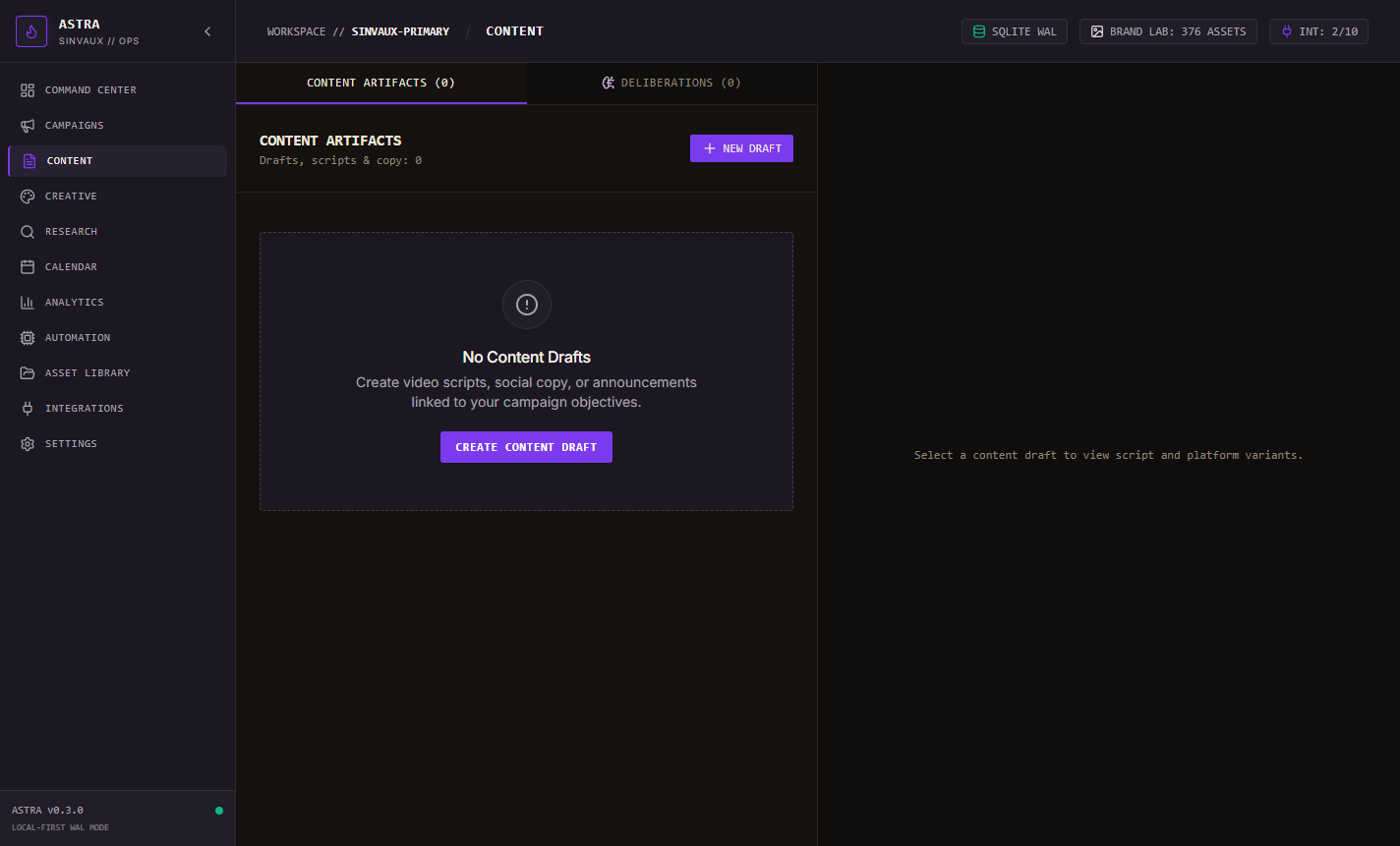This screenshot has height=846, width=1400.
Task: Click the Content breadcrumb title
Action: pyautogui.click(x=514, y=31)
